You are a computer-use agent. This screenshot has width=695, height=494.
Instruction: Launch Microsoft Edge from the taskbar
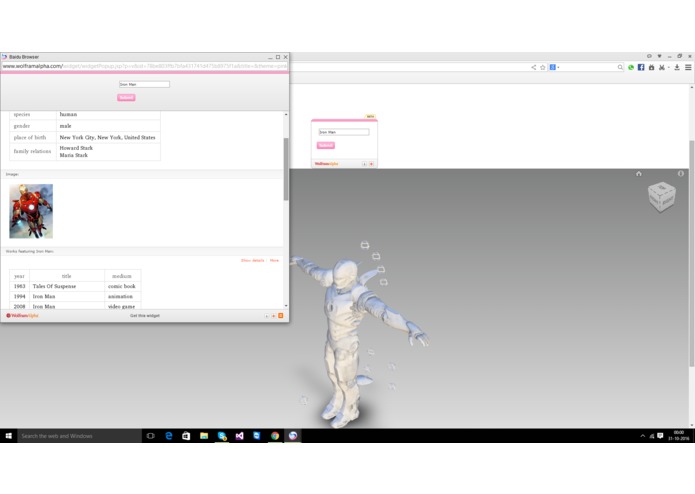(x=168, y=436)
